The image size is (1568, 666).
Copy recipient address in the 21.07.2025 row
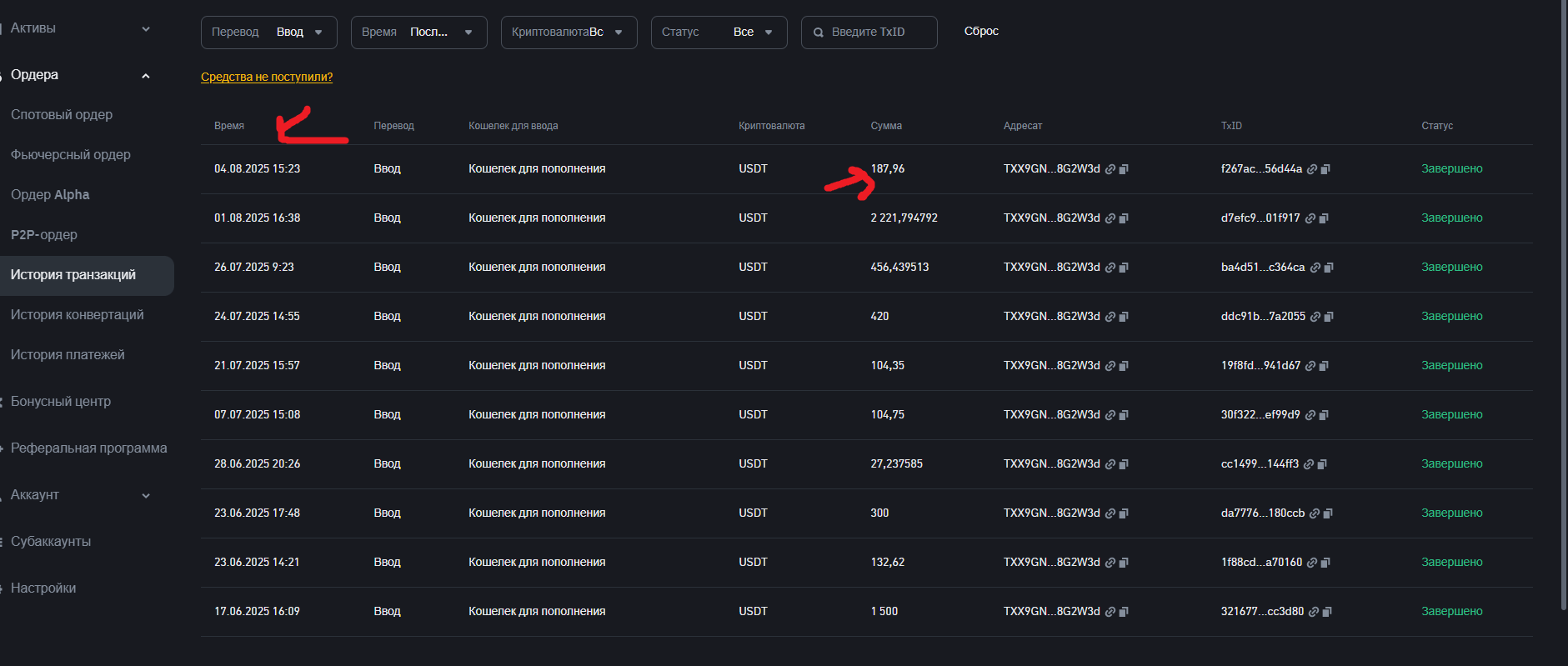click(1124, 366)
